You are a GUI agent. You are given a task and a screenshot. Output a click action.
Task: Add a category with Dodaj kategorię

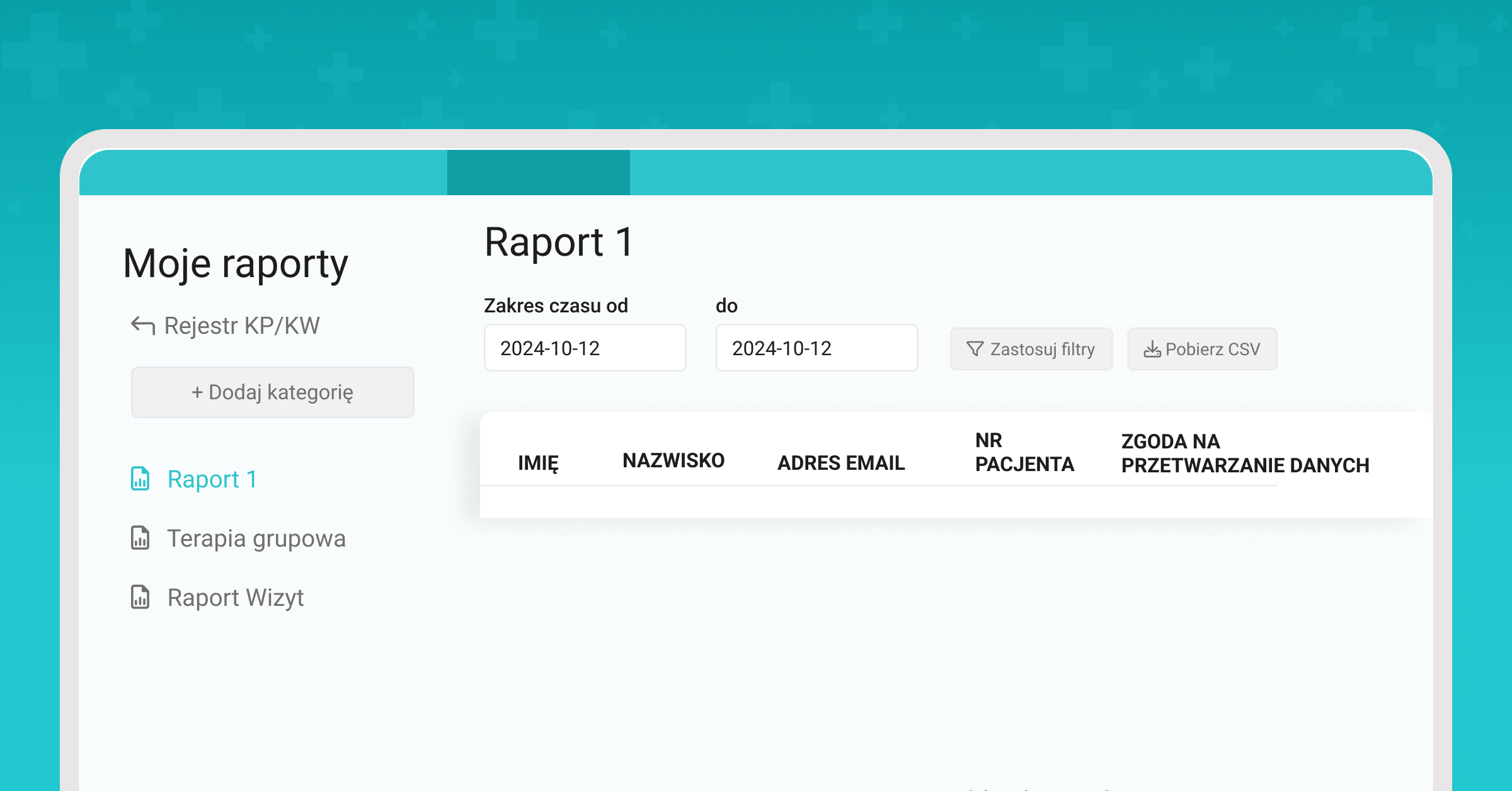click(272, 392)
